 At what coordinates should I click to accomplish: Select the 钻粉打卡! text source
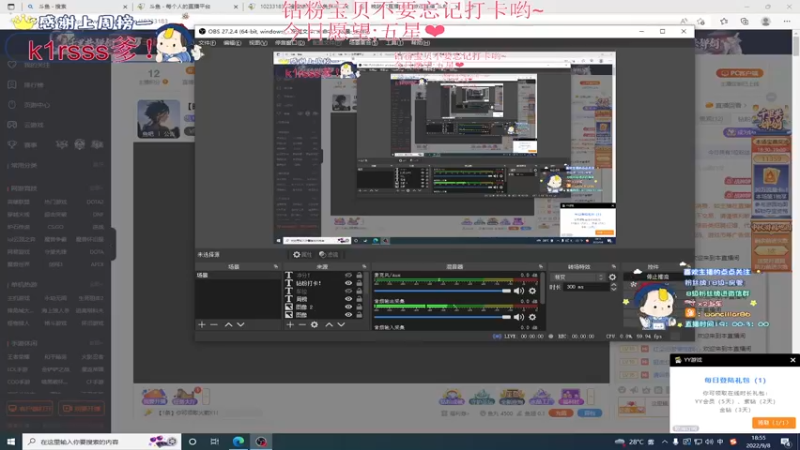click(x=309, y=283)
